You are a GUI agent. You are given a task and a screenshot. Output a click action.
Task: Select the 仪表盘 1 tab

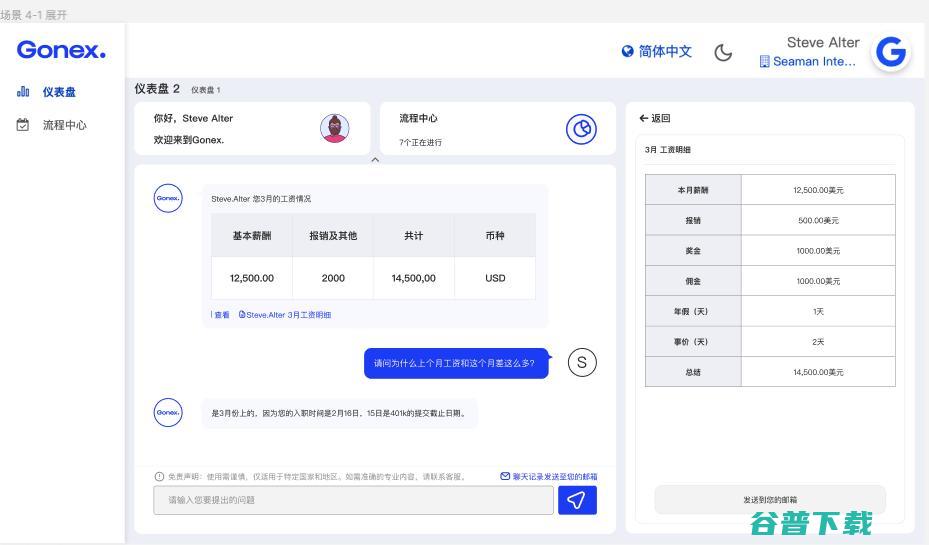[206, 90]
